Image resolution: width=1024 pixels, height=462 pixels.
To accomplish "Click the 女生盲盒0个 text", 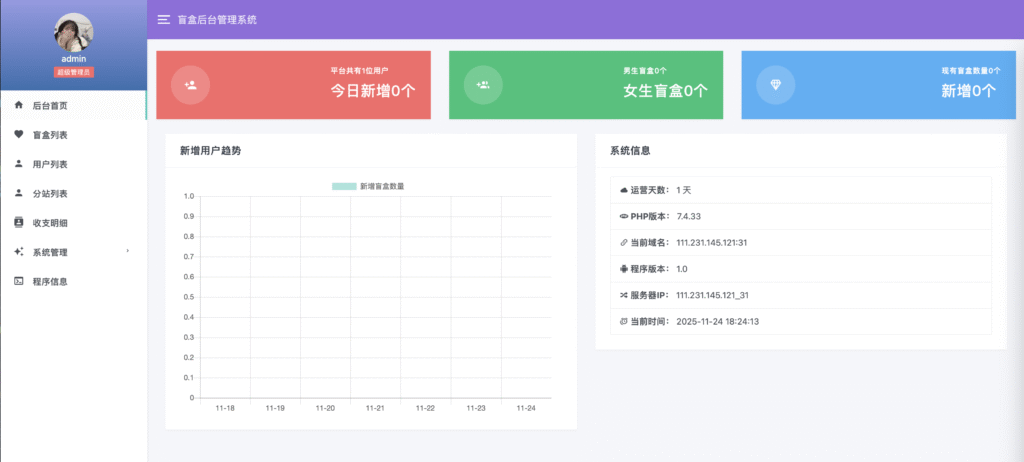I will click(665, 91).
